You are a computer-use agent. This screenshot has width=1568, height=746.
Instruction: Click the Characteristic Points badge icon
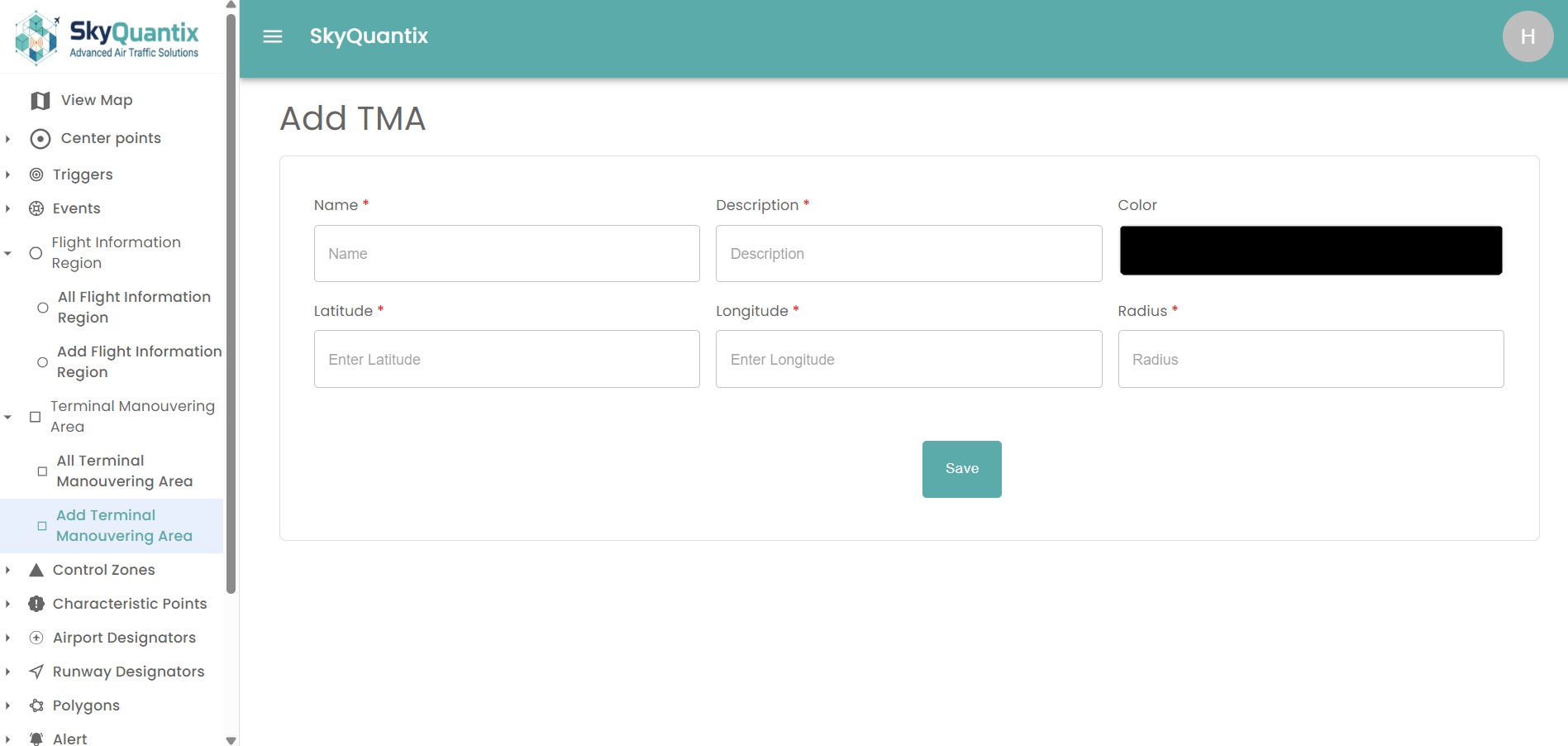[x=36, y=604]
